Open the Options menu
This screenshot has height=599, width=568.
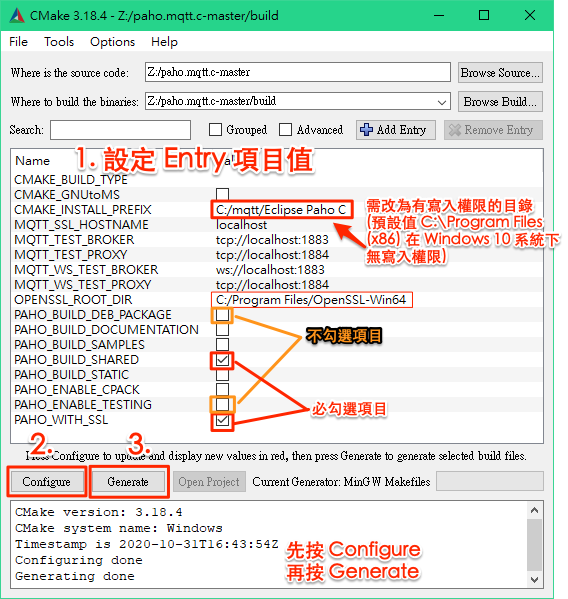click(112, 42)
